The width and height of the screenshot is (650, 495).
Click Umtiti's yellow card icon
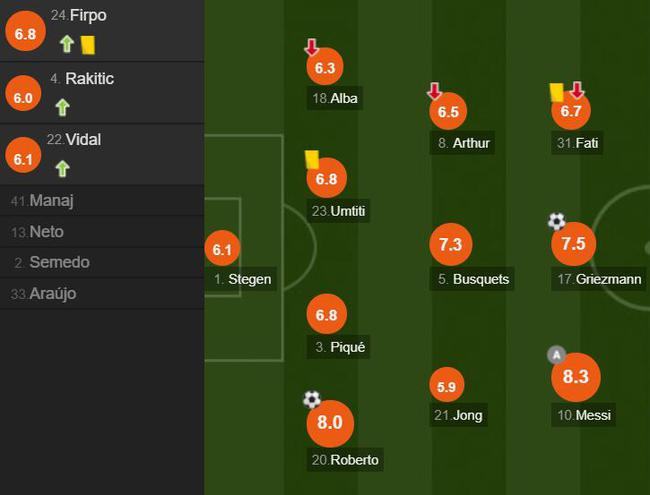(x=312, y=159)
